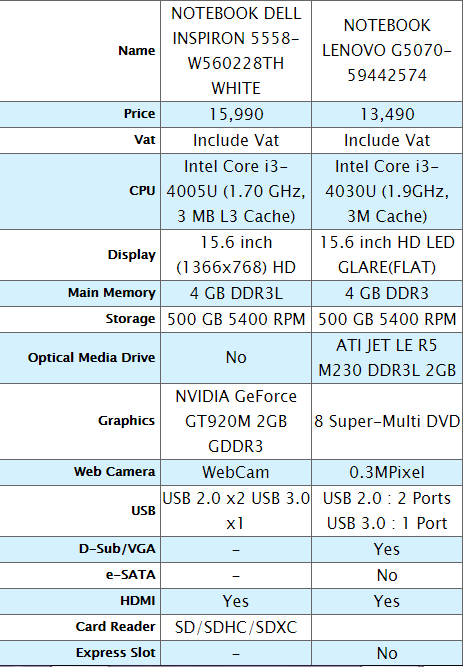This screenshot has height=667, width=463.
Task: Select the SD/SDHC/SDXC card reader cell
Action: click(236, 627)
